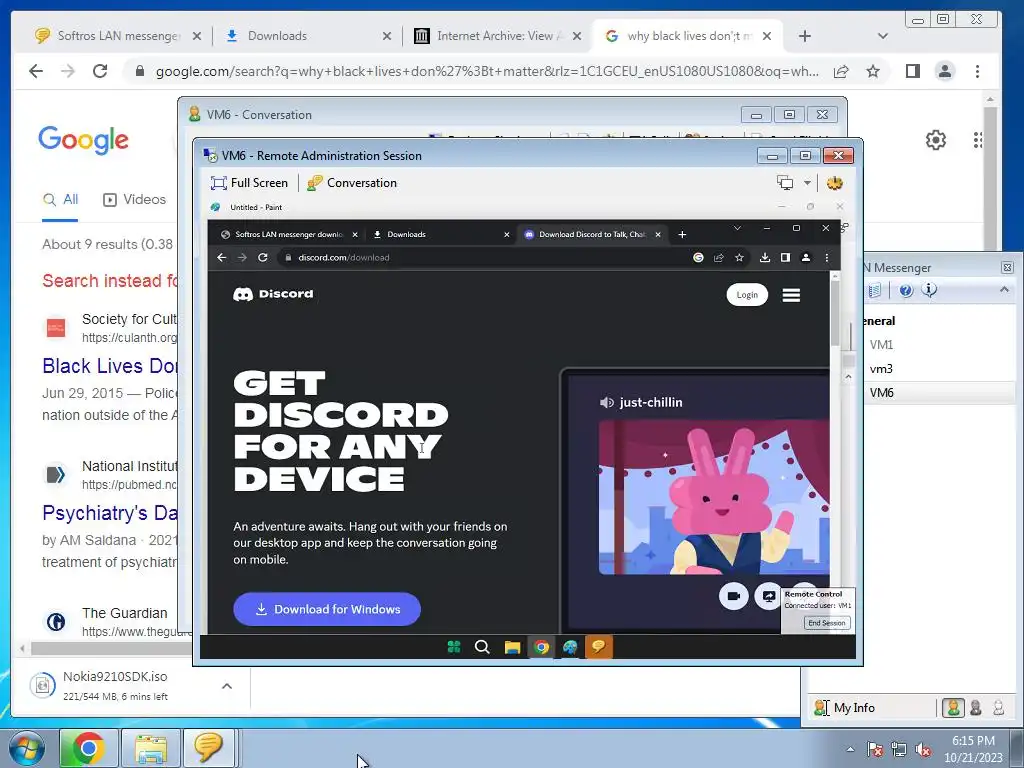This screenshot has height=768, width=1024.
Task: Click Discord Login button
Action: click(747, 295)
